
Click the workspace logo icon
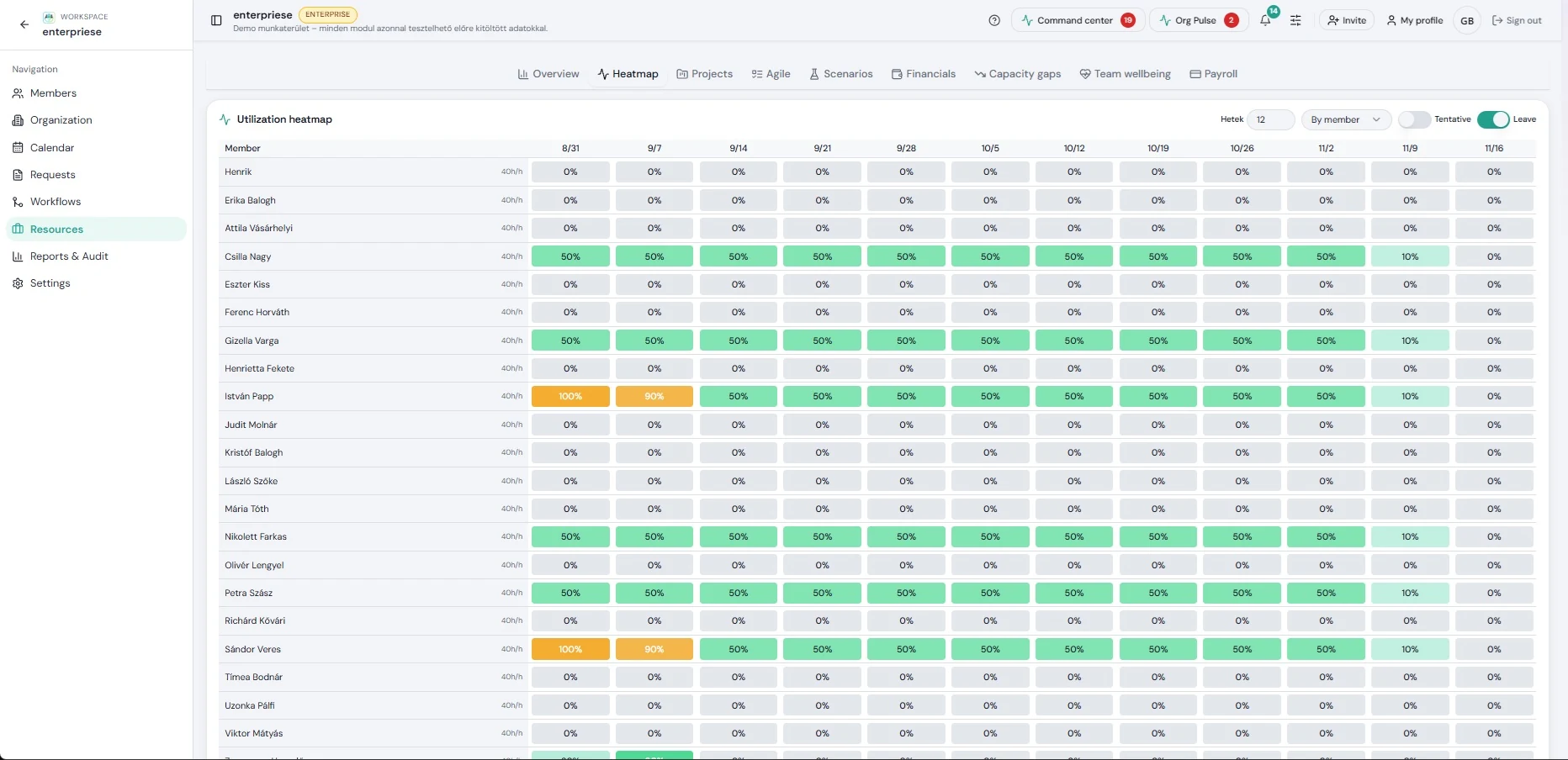tap(49, 17)
